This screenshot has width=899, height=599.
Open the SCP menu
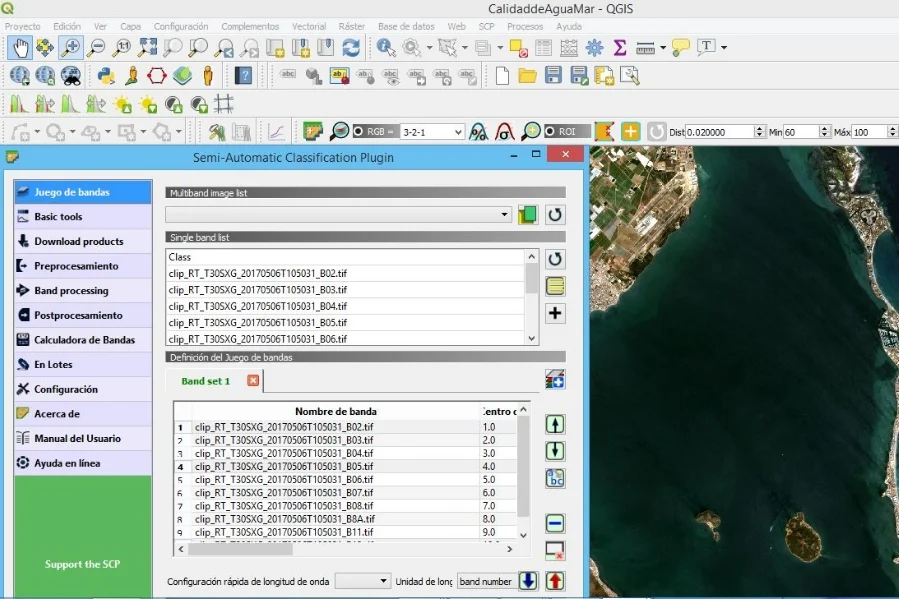click(x=486, y=26)
